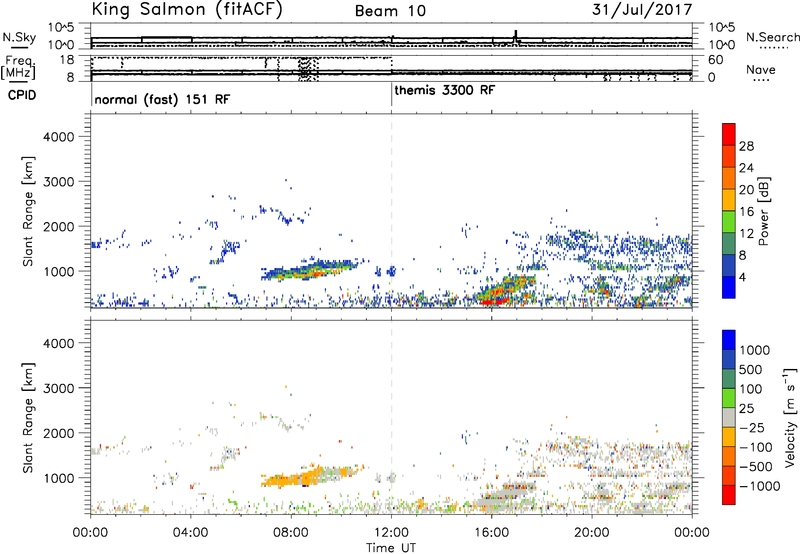Click the '12:00' time axis tick label
The height and width of the screenshot is (554, 800).
(x=391, y=533)
